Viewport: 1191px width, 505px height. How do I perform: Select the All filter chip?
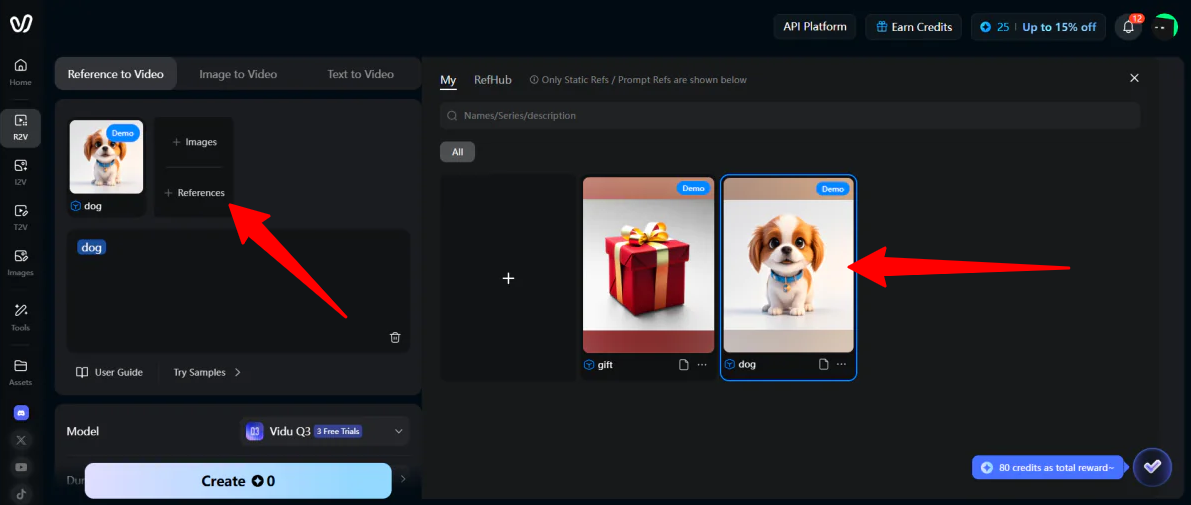tap(457, 152)
